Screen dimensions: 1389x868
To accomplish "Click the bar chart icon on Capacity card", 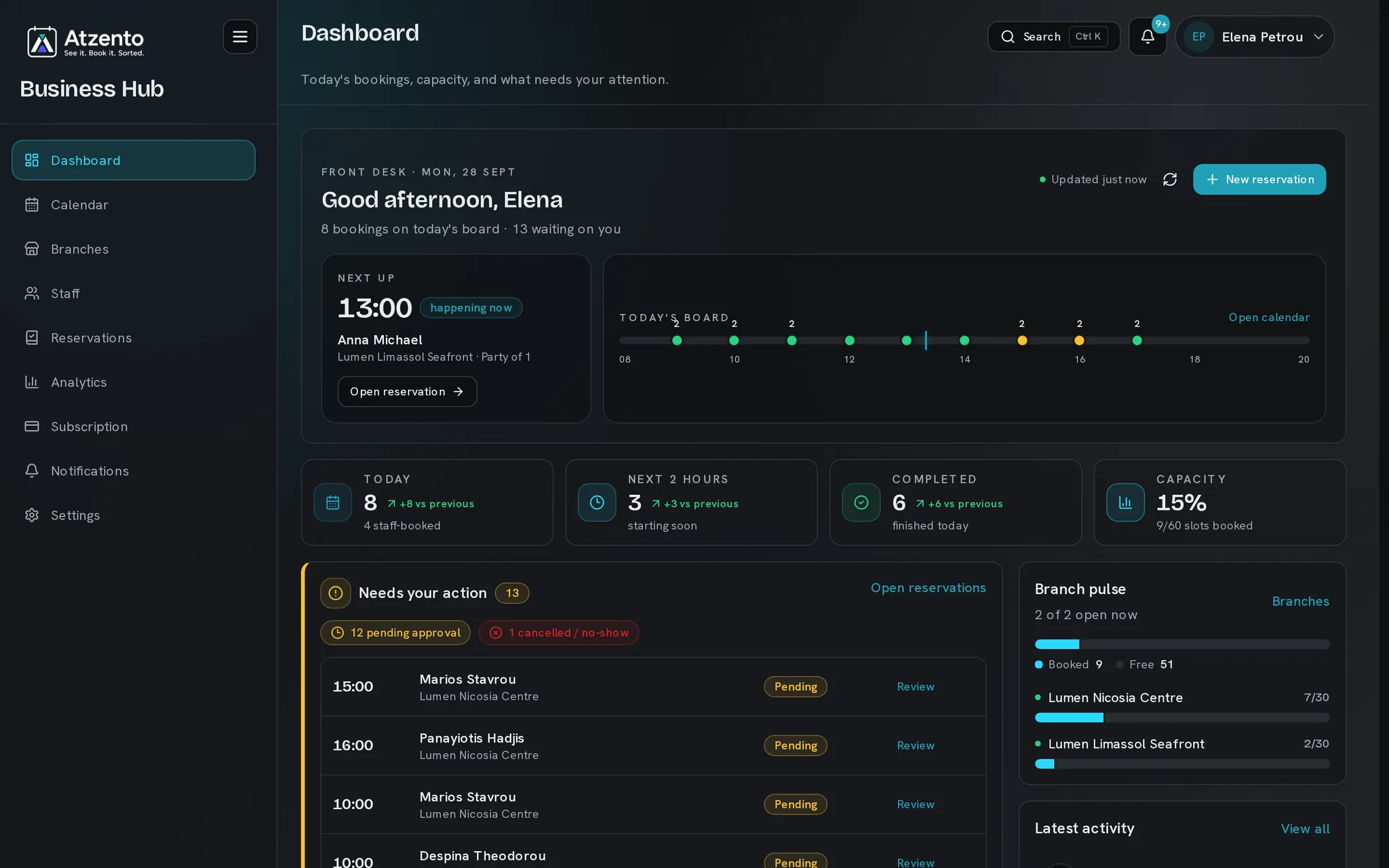I will [1125, 502].
